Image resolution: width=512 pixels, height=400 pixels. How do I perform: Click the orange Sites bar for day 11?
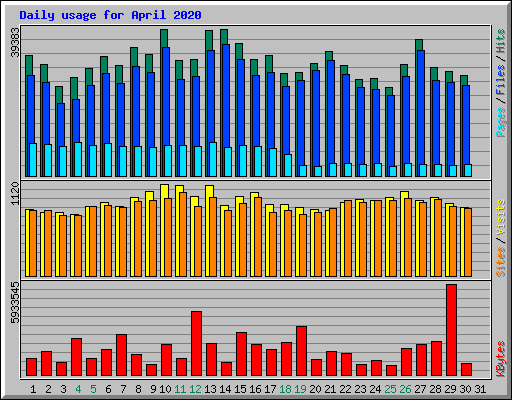click(183, 234)
